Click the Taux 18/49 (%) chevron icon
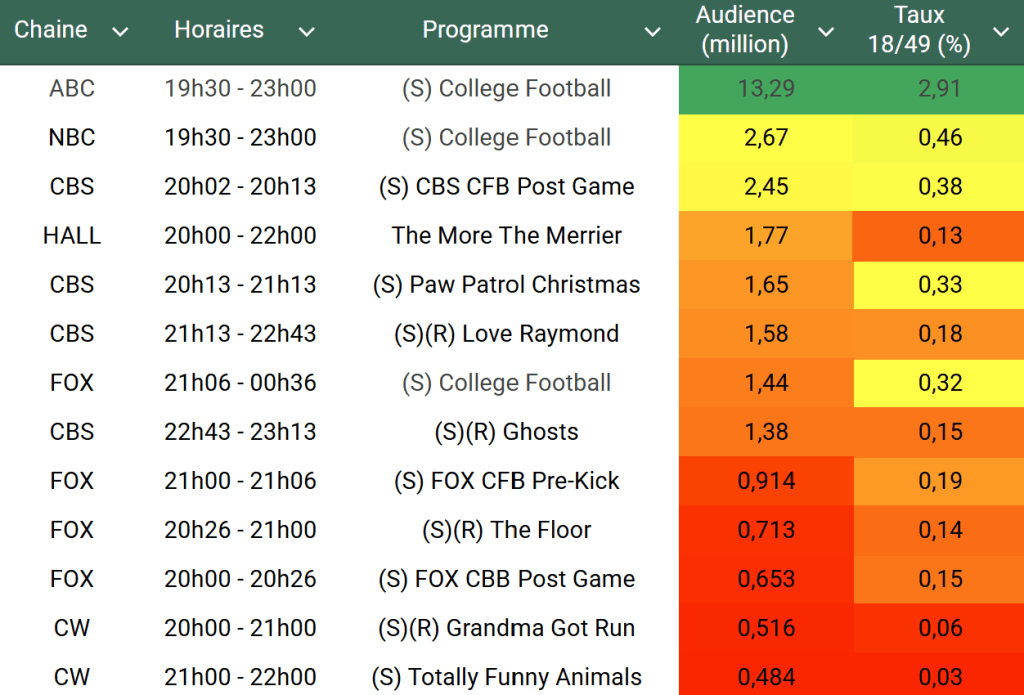 coord(1000,32)
